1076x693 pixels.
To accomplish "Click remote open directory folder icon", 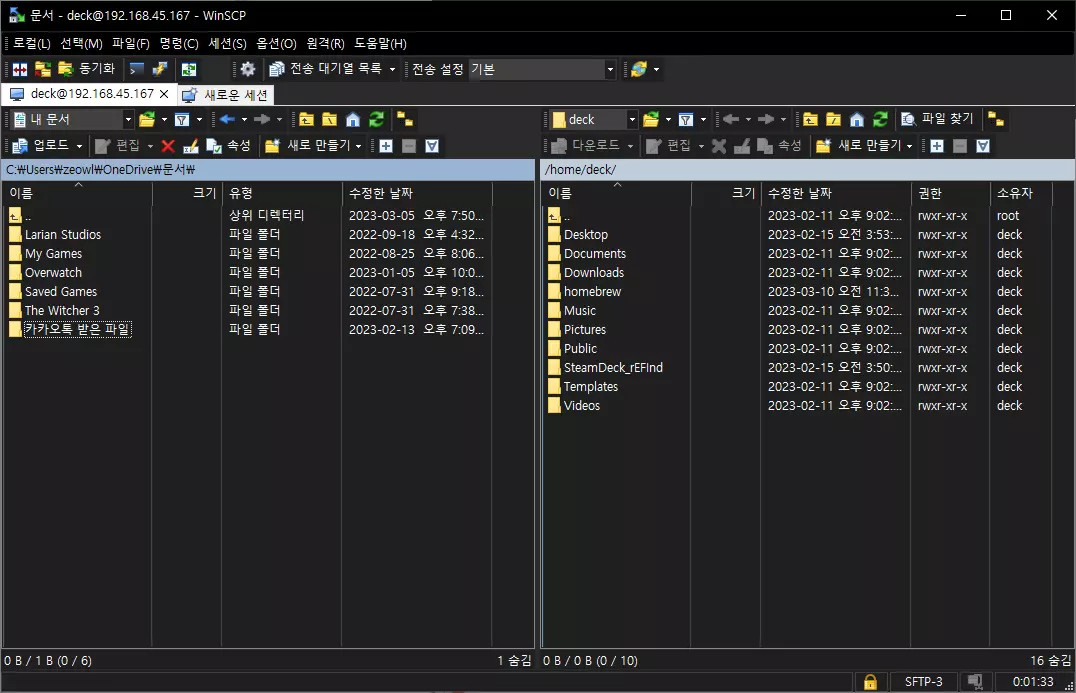I will coord(651,120).
